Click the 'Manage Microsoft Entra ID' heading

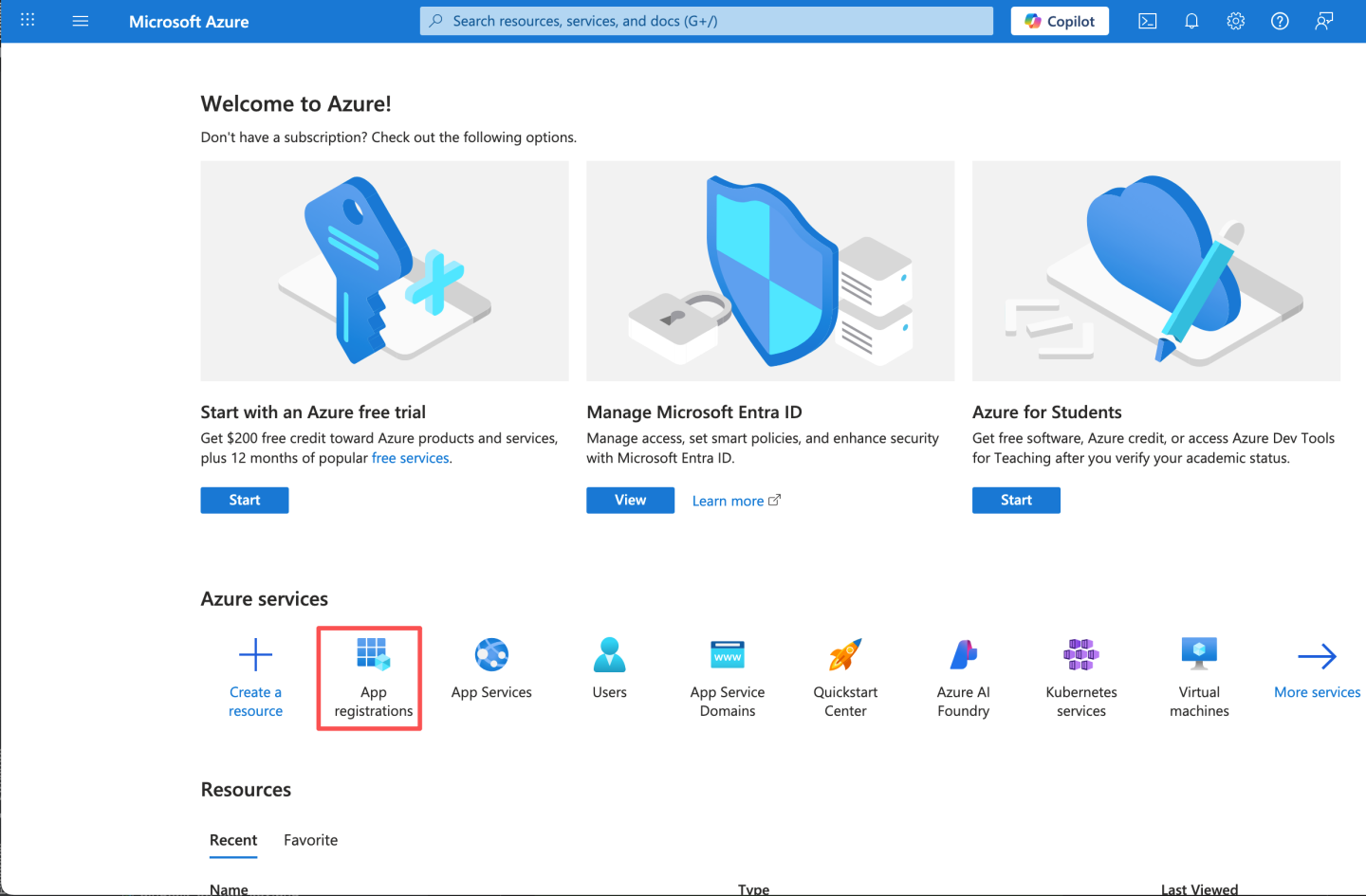click(694, 412)
